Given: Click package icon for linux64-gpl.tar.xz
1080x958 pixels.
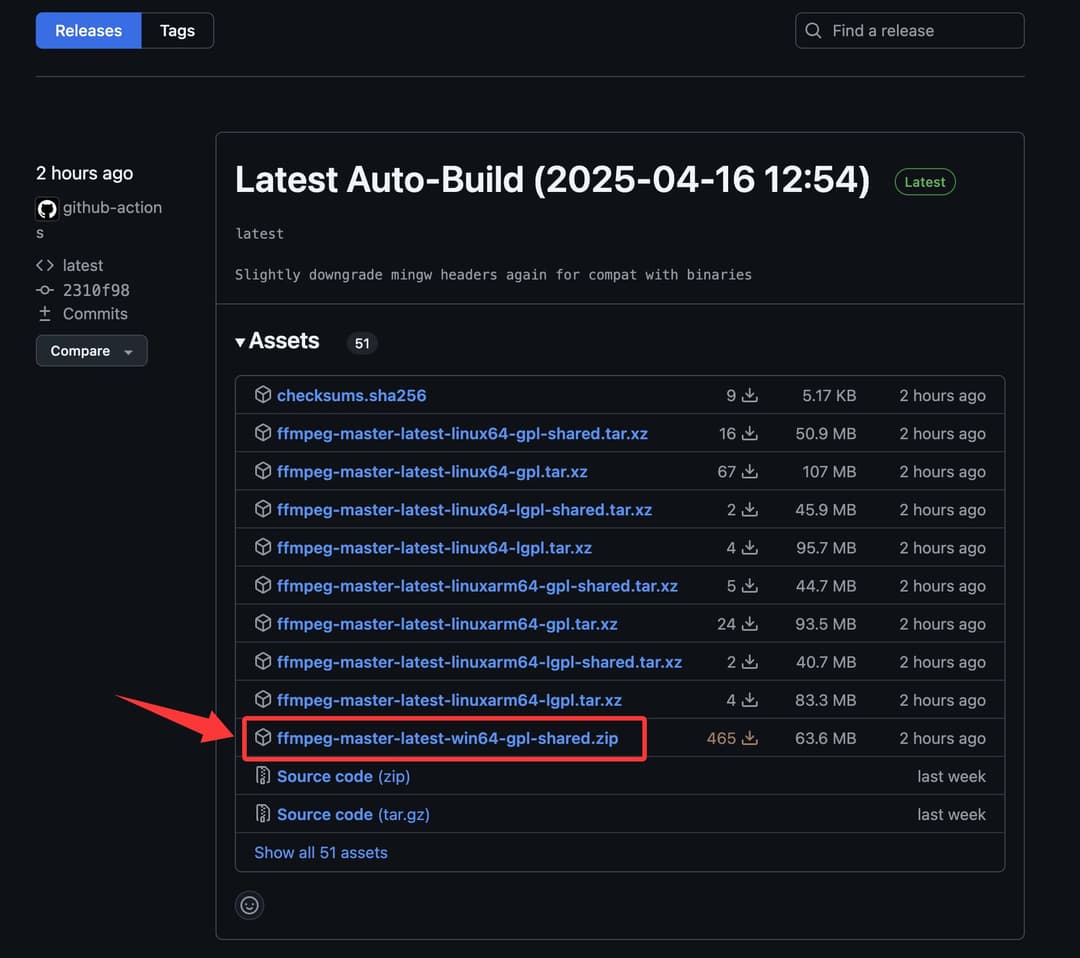Looking at the screenshot, I should (x=263, y=470).
